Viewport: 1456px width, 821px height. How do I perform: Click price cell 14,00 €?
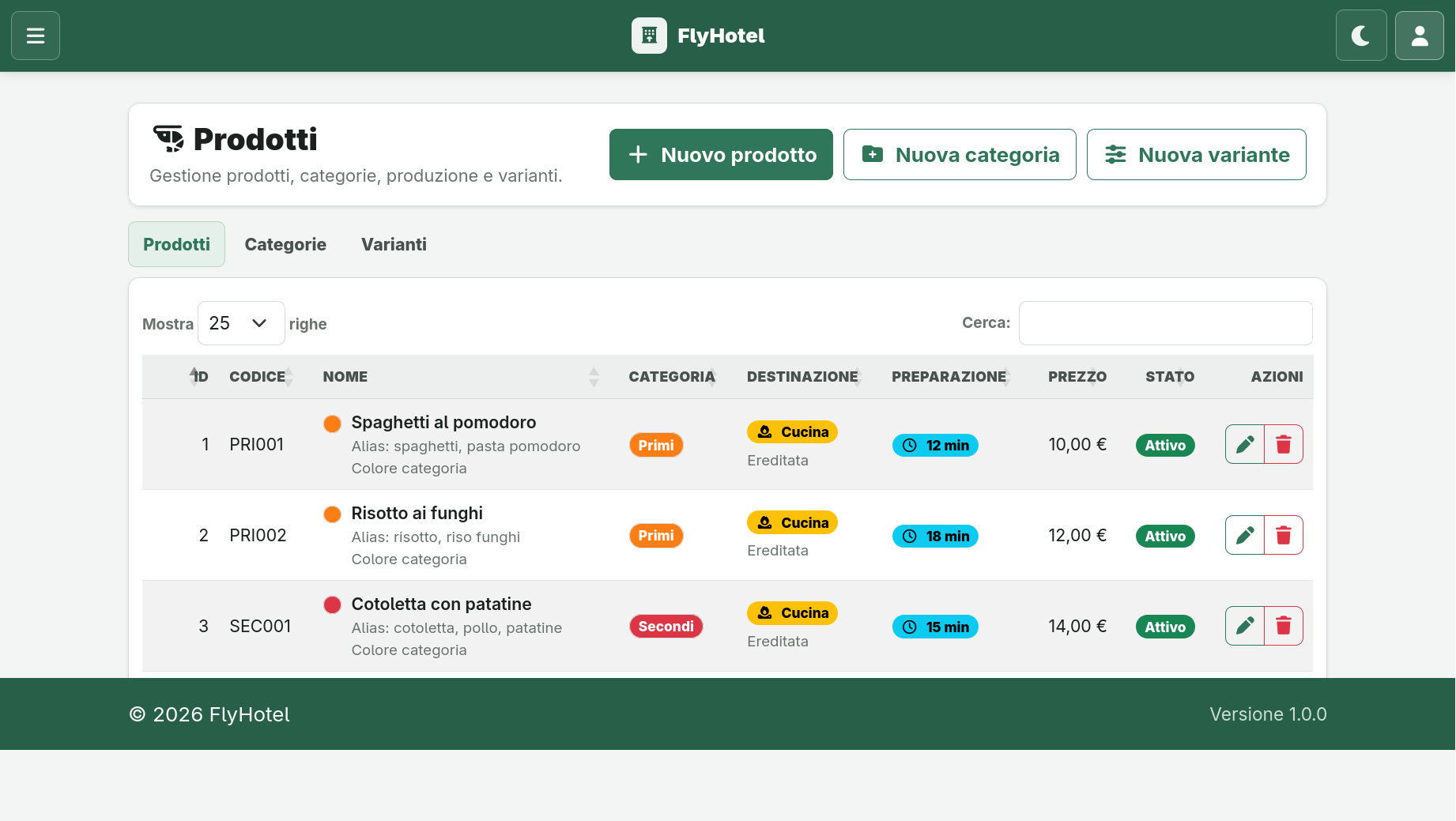tap(1077, 627)
